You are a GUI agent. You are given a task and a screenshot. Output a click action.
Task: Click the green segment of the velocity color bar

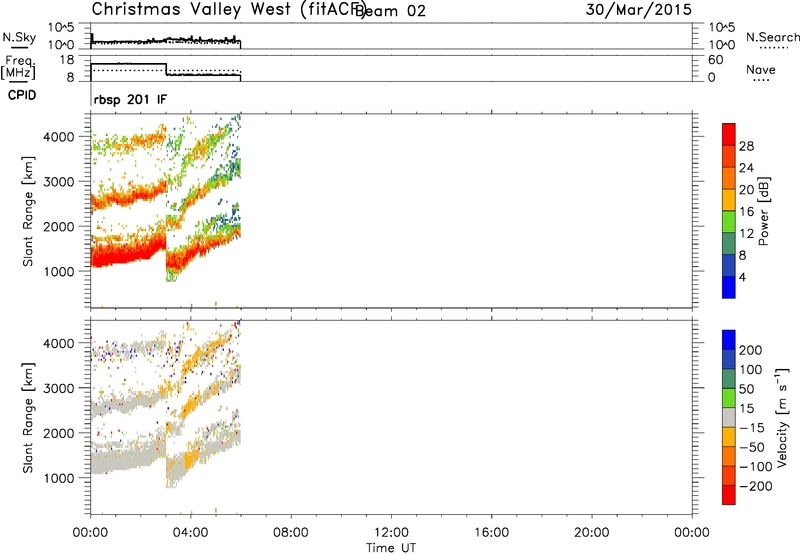(729, 398)
